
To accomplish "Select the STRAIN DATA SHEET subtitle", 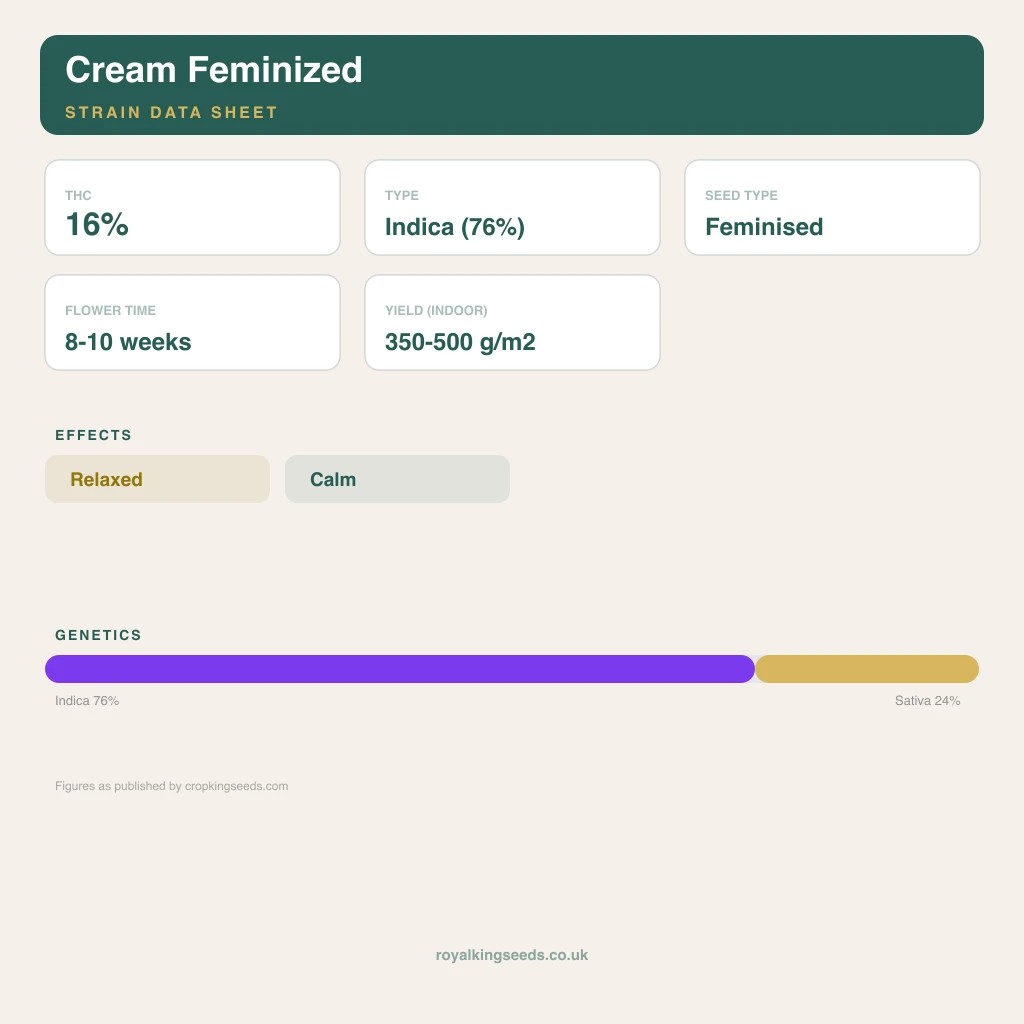I will pyautogui.click(x=171, y=112).
